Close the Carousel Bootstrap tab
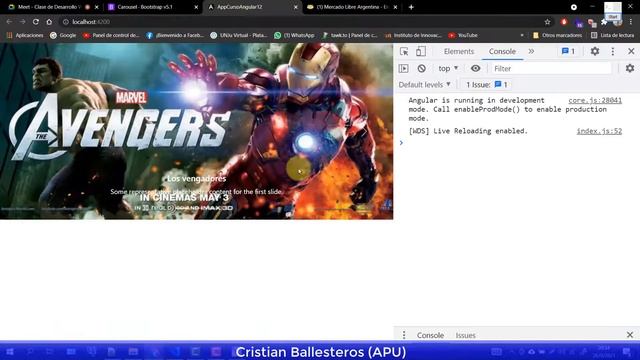The image size is (640, 360). pos(196,7)
